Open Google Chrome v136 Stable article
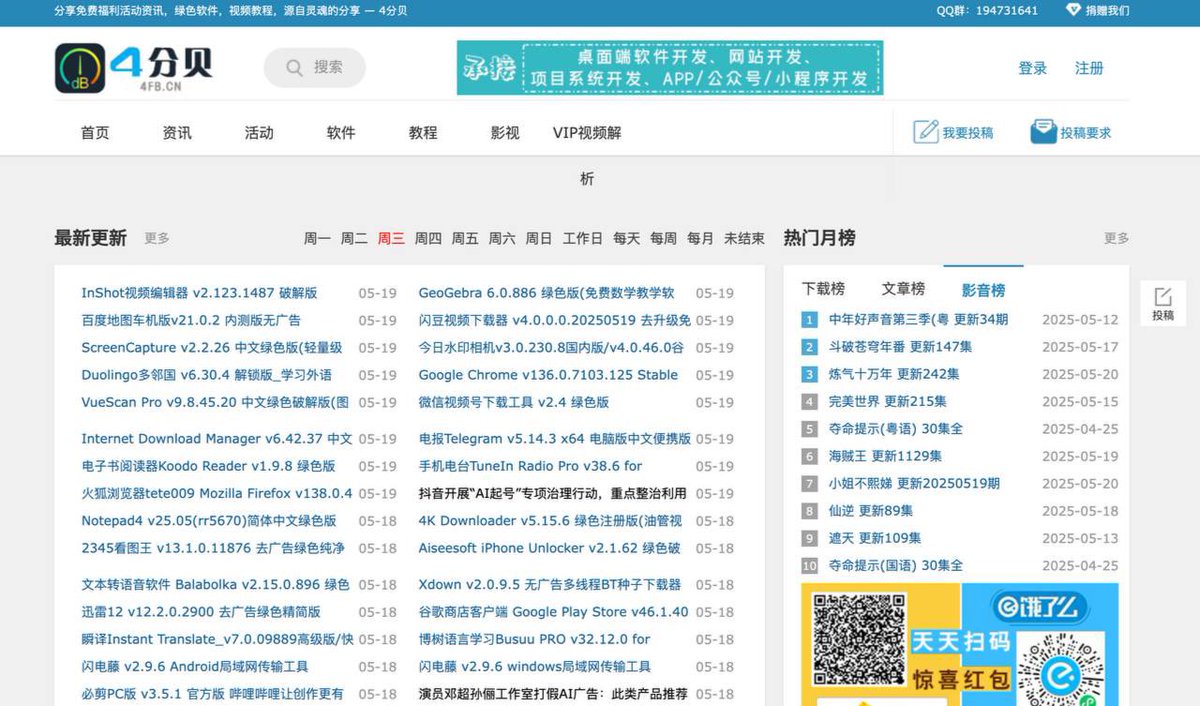Viewport: 1200px width, 706px height. 548,375
